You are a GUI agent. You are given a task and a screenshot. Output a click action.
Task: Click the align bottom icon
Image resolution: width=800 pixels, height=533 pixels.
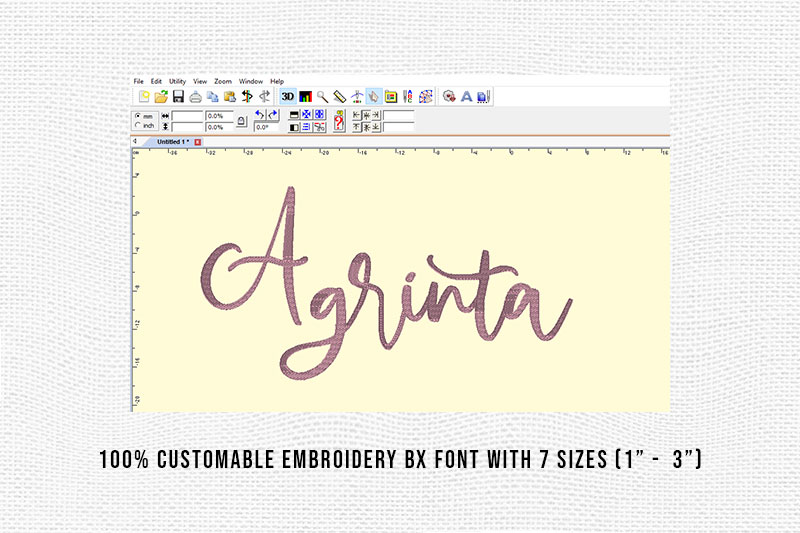tap(376, 127)
